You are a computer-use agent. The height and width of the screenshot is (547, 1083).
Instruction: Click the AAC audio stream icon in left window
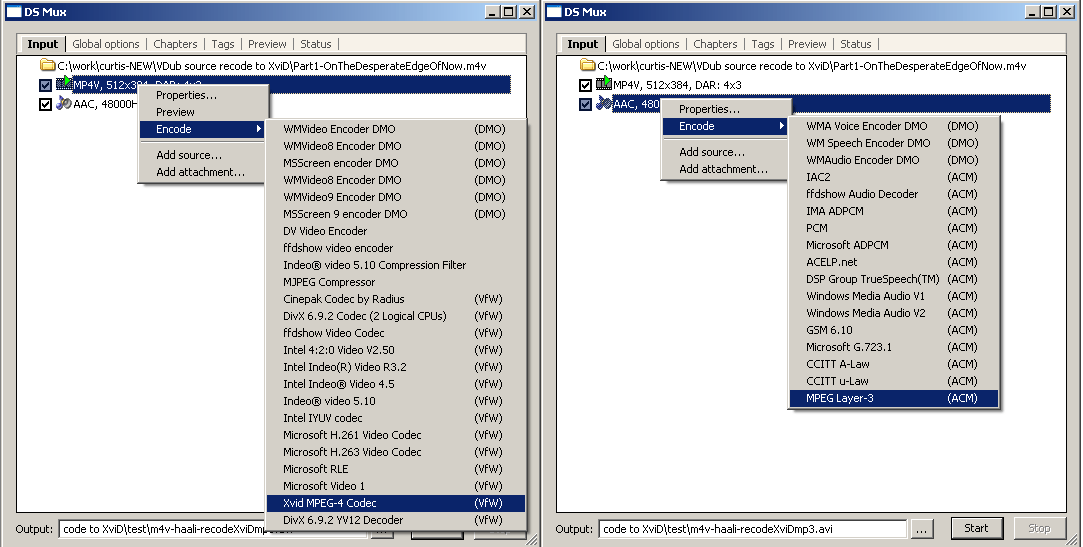click(64, 104)
